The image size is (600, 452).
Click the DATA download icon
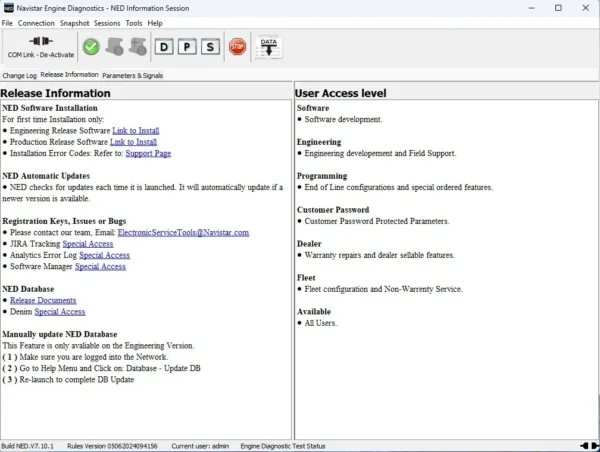point(269,47)
